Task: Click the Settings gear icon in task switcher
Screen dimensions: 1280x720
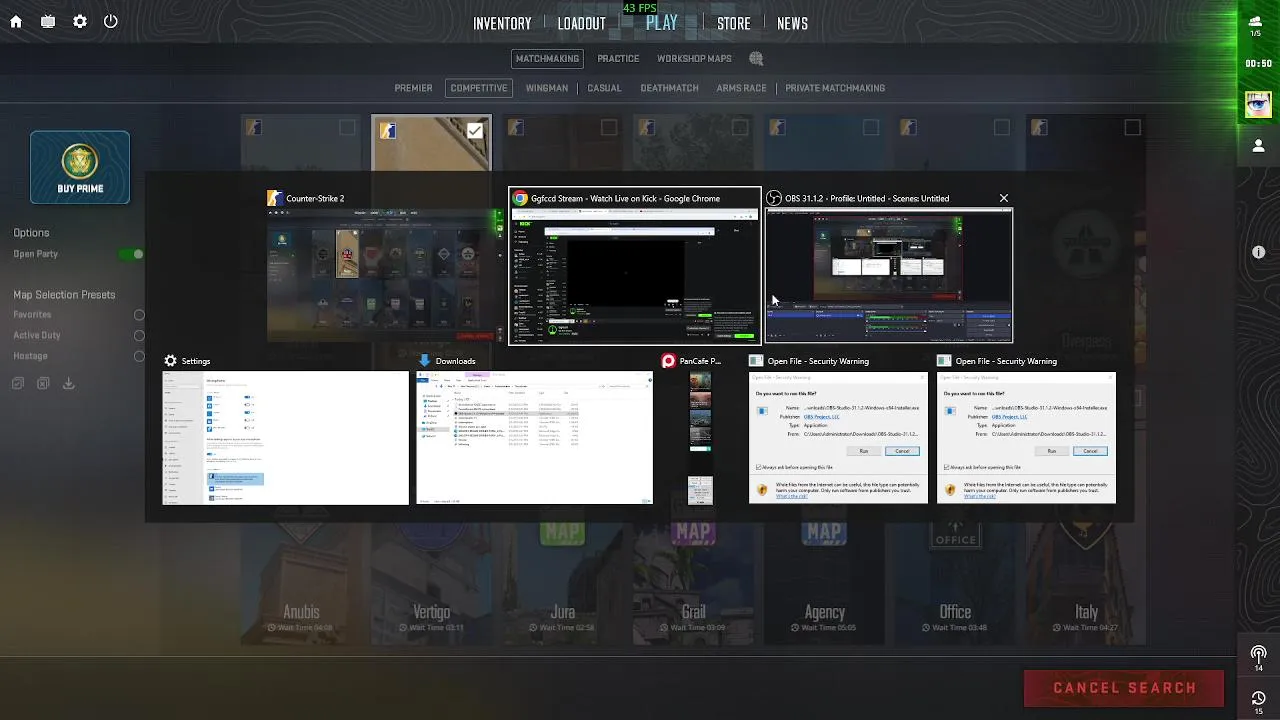Action: tap(171, 361)
